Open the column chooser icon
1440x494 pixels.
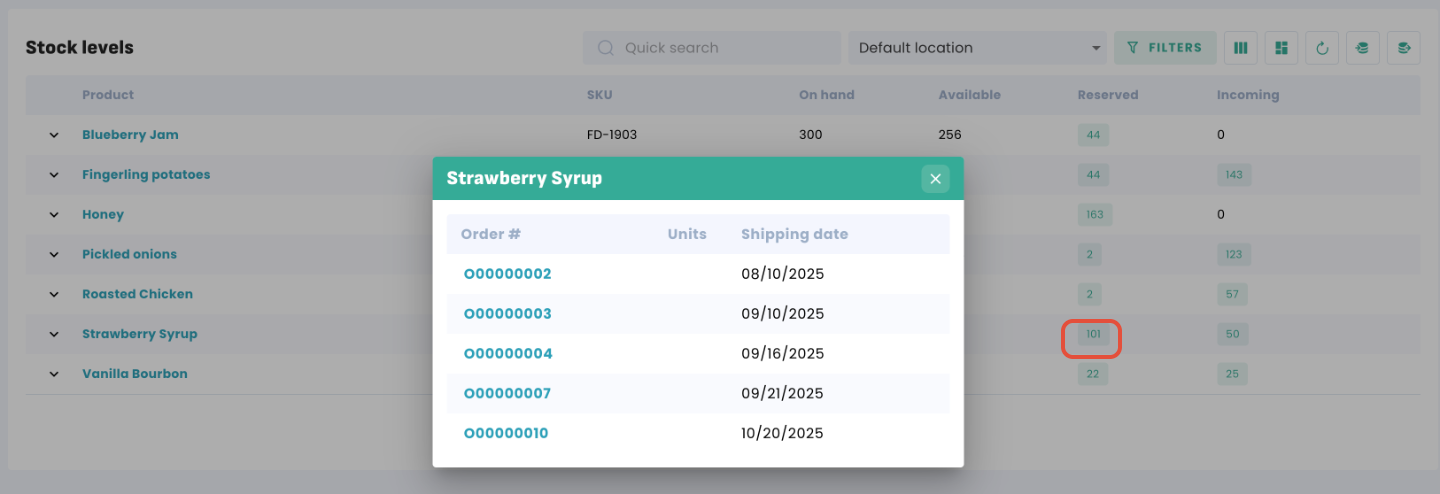point(1241,48)
